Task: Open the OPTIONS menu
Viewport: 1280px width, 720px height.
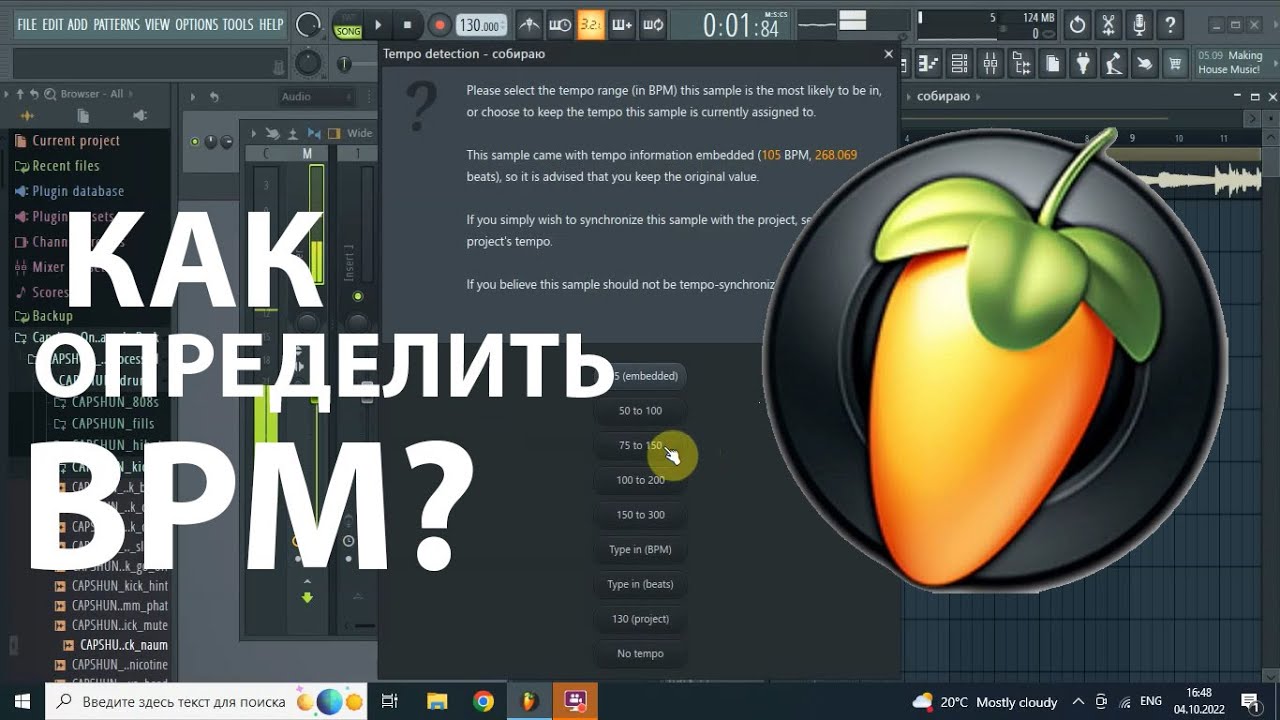Action: (196, 24)
